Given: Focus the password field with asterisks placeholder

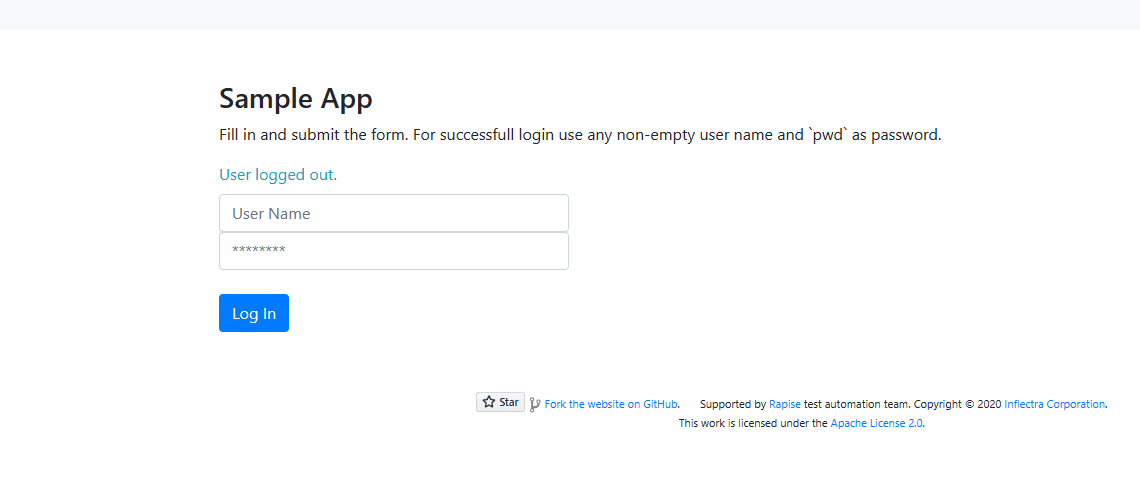Looking at the screenshot, I should click(393, 251).
